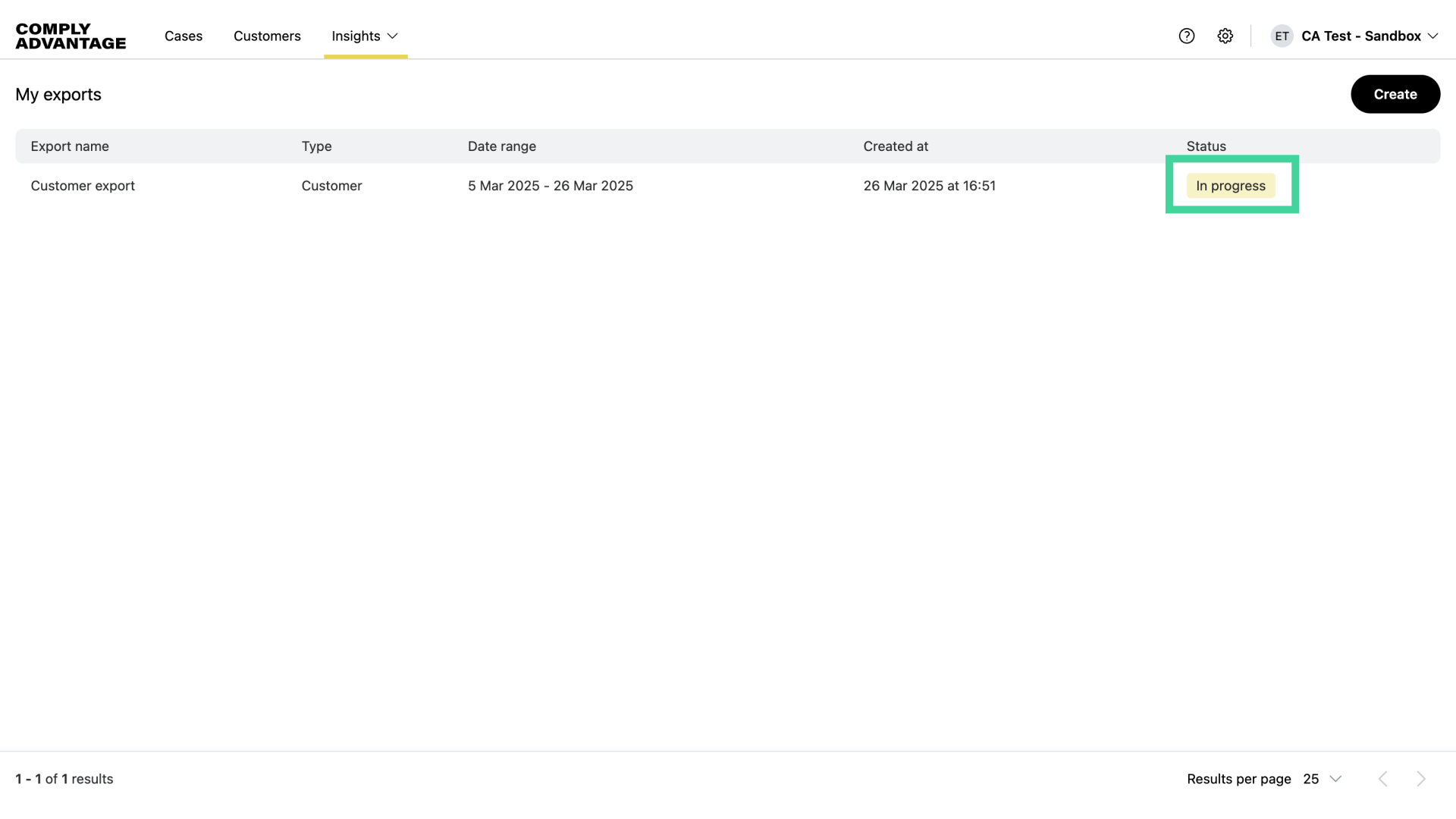Viewport: 1456px width, 819px height.
Task: Click the Export name column header
Action: click(x=70, y=146)
